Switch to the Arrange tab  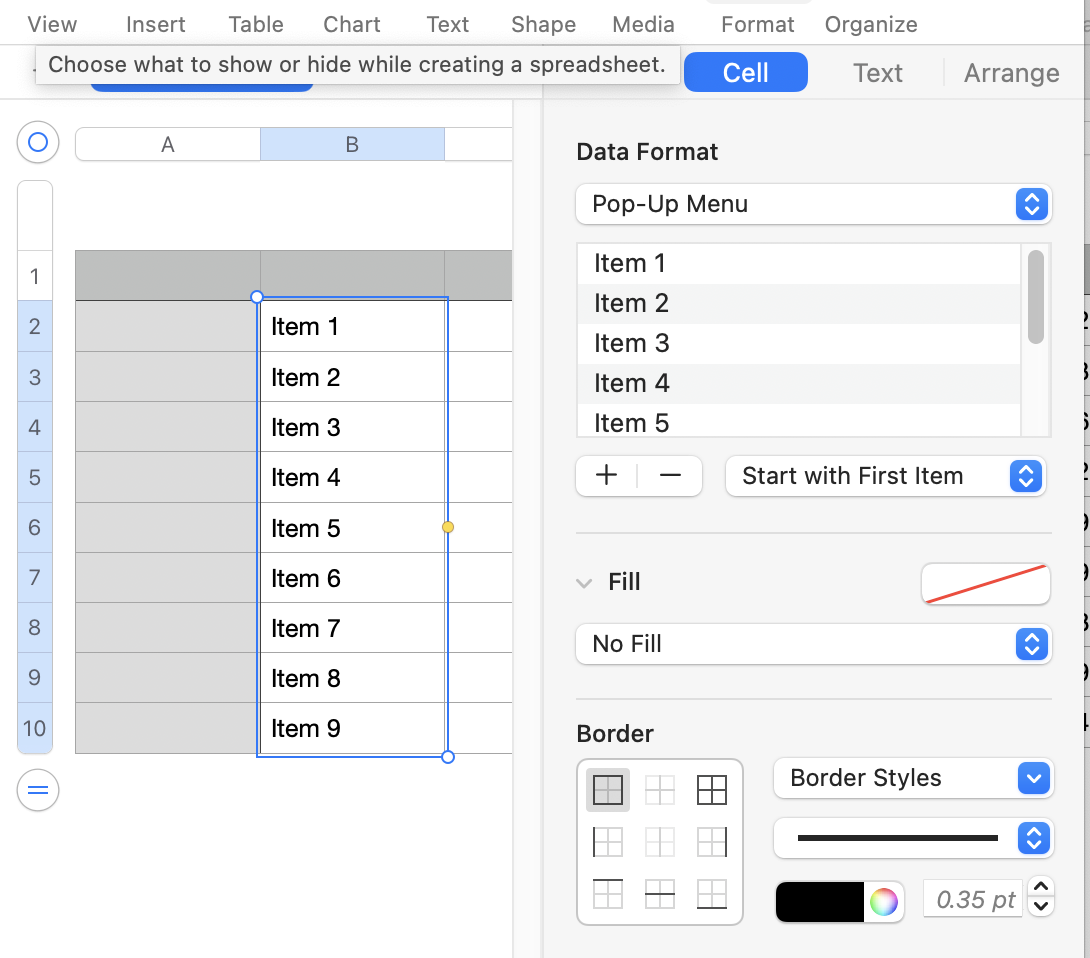pyautogui.click(x=1011, y=73)
